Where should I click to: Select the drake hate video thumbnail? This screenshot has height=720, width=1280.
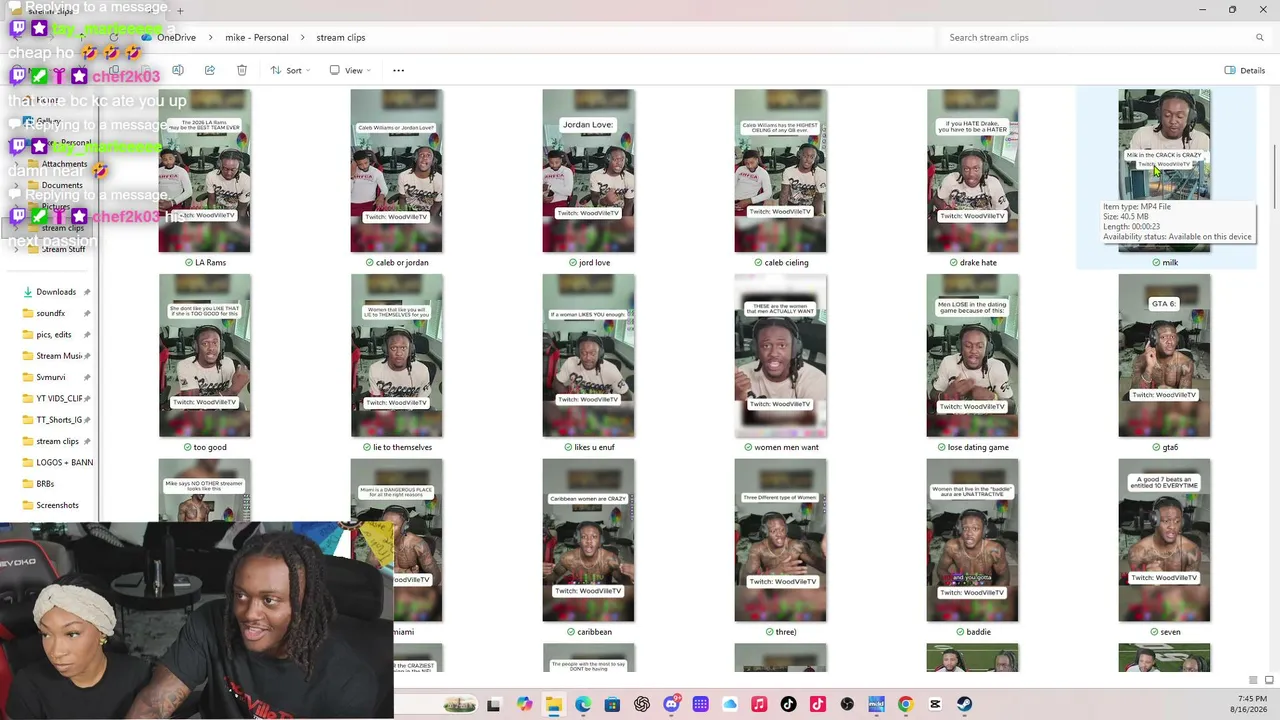tap(972, 171)
